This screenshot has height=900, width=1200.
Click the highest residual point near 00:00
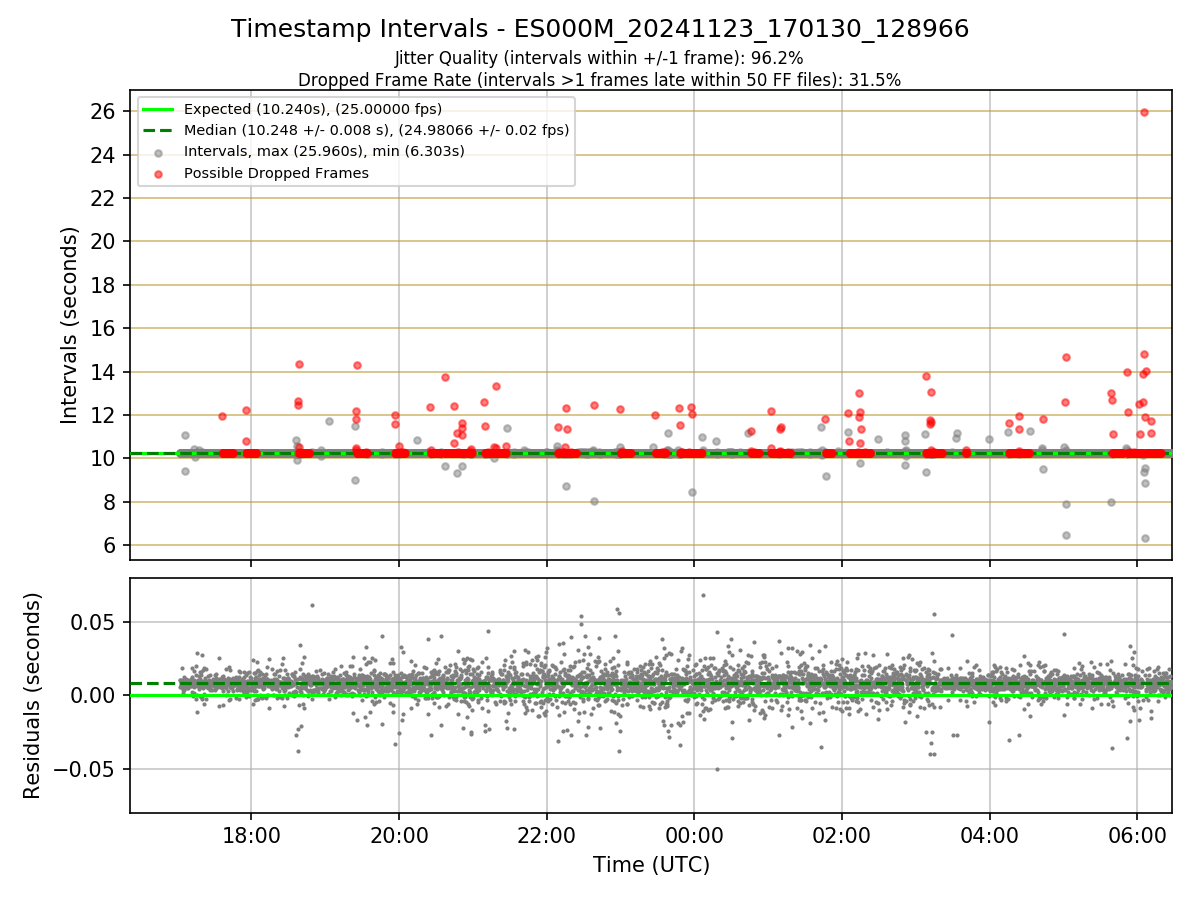click(703, 595)
